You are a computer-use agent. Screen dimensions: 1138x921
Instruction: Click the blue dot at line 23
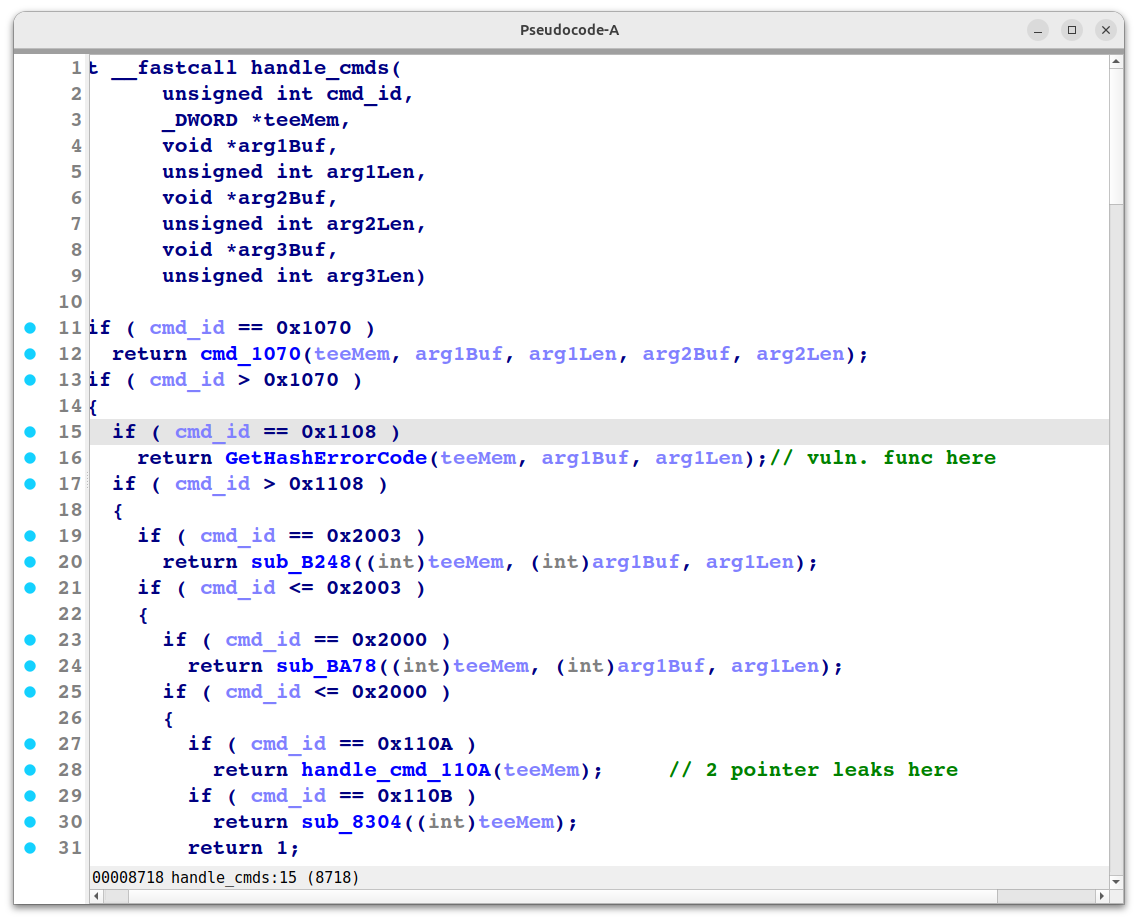coord(30,639)
